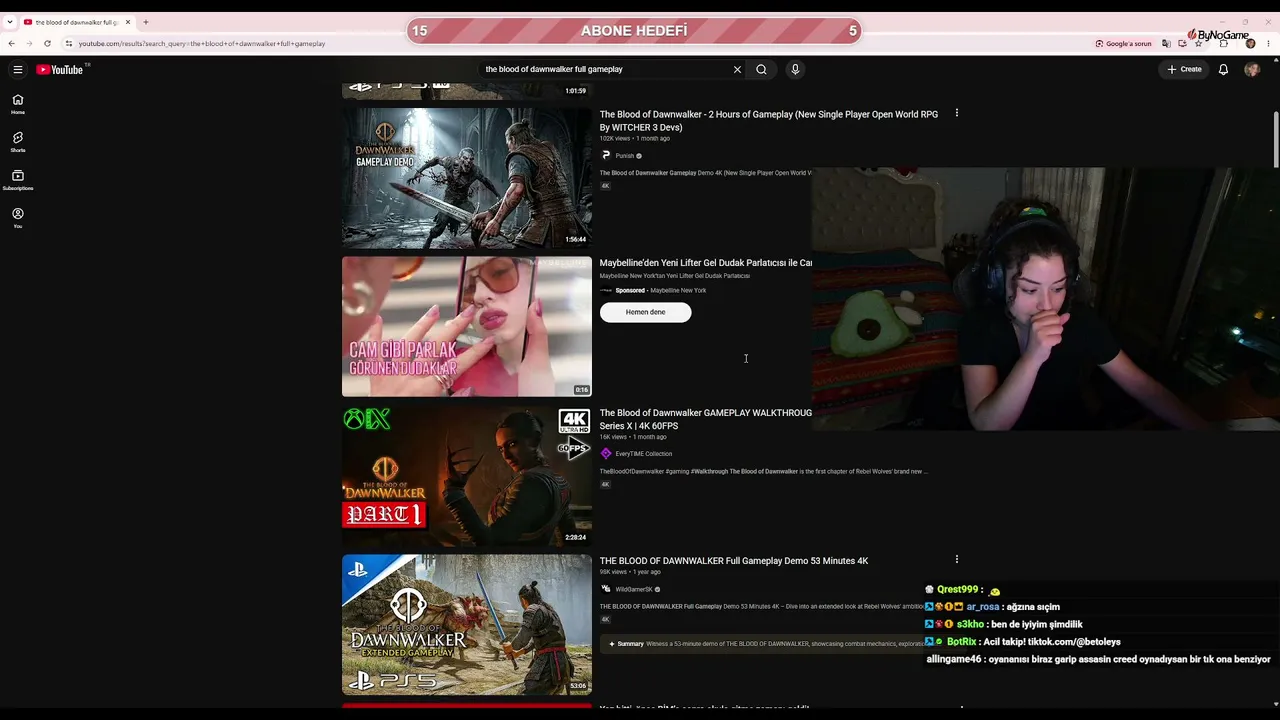Viewport: 1280px width, 720px height.
Task: Open the Full Gameplay Demo 53 Minutes title
Action: point(734,561)
